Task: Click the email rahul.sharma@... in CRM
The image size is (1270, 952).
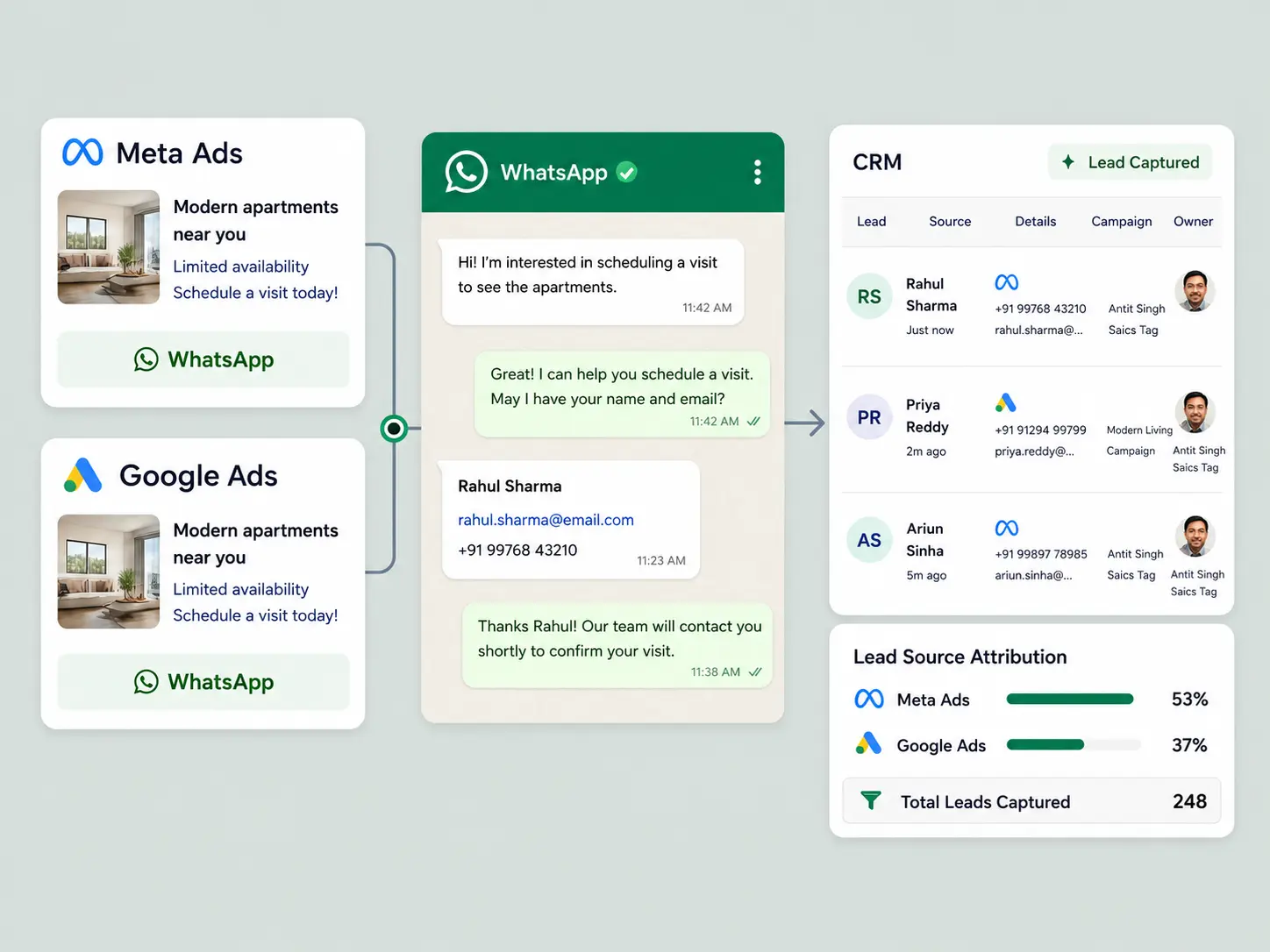Action: [1038, 330]
